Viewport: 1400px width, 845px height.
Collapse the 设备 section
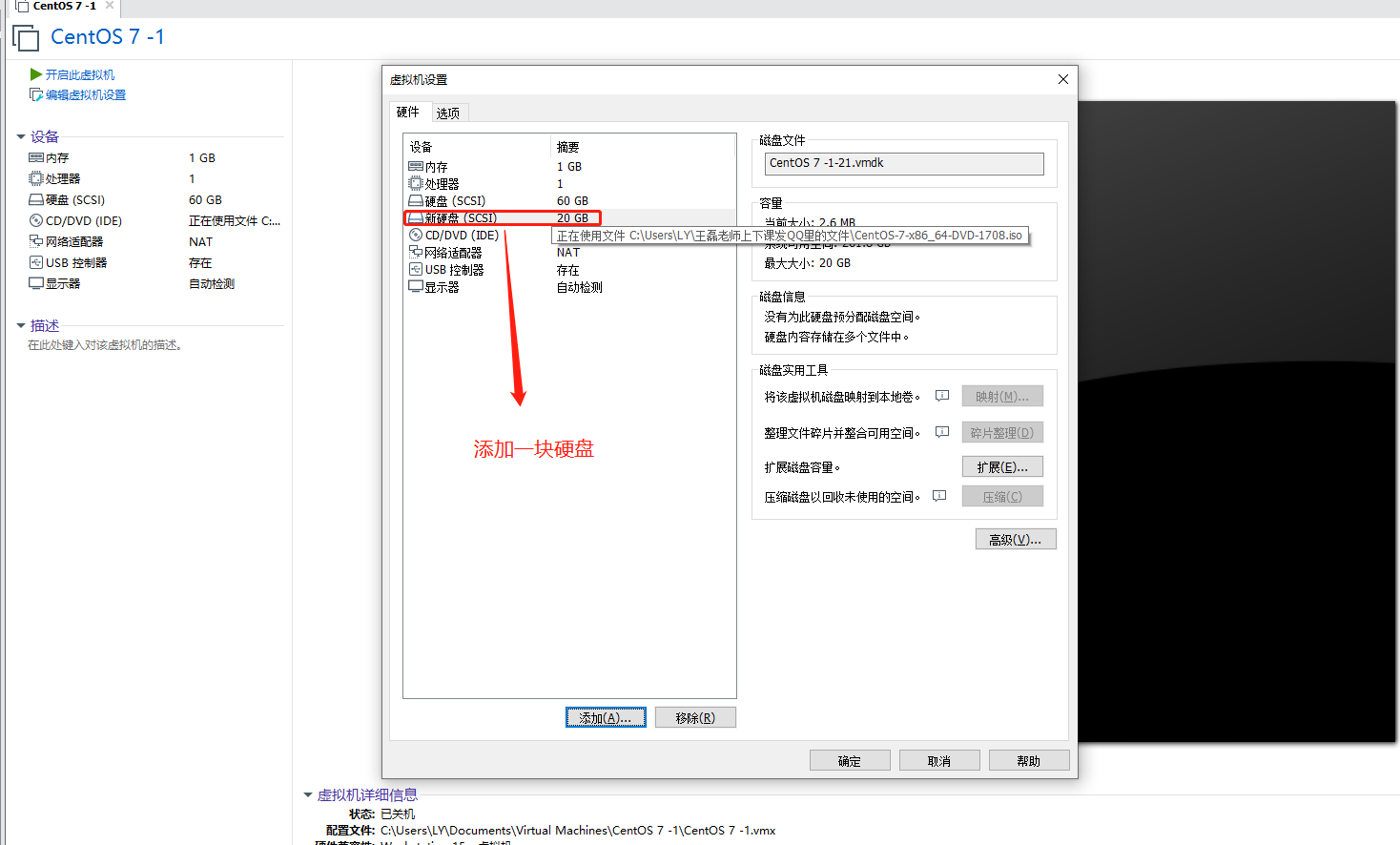click(21, 136)
